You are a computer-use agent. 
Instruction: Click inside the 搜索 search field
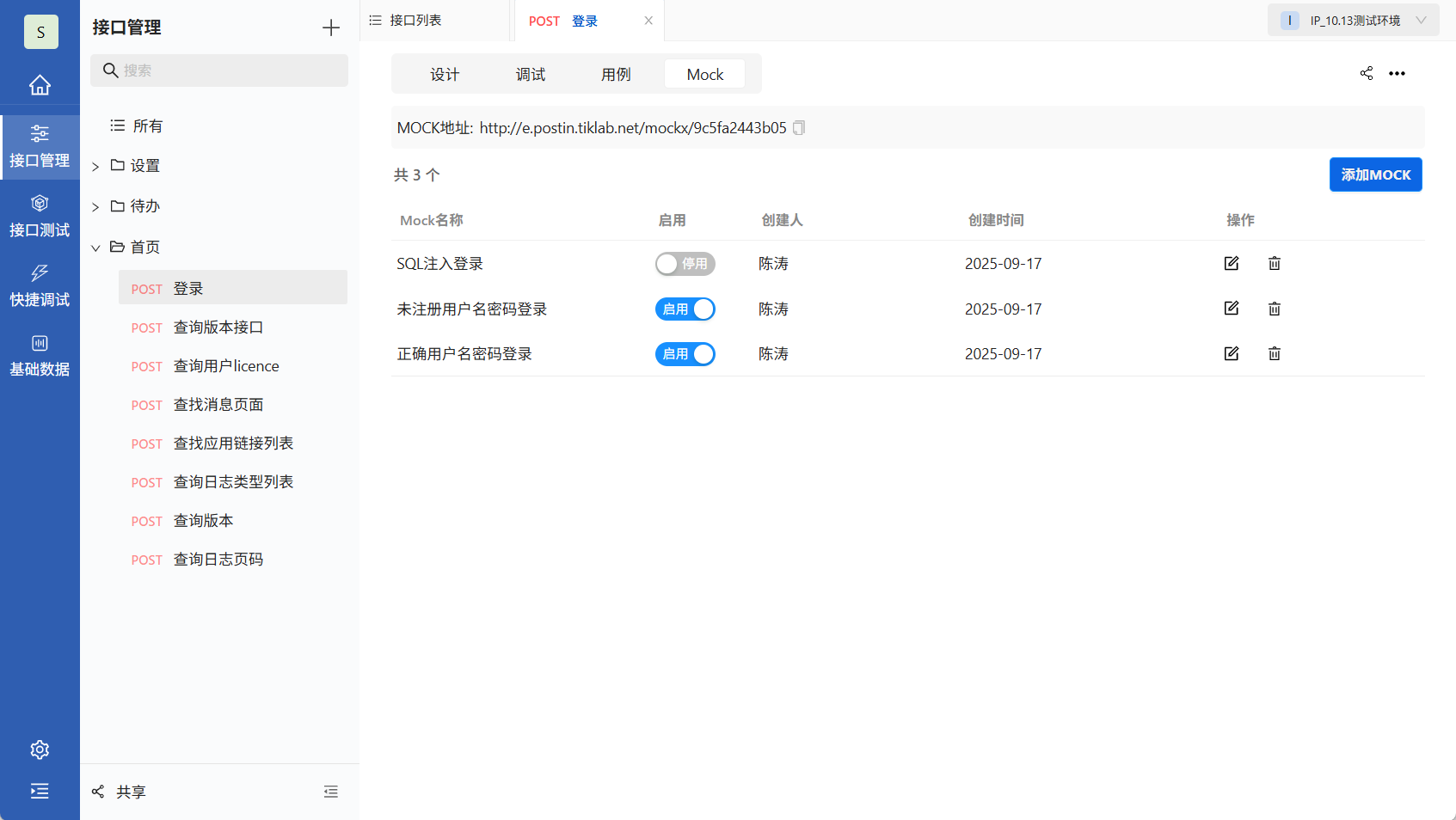coord(219,70)
